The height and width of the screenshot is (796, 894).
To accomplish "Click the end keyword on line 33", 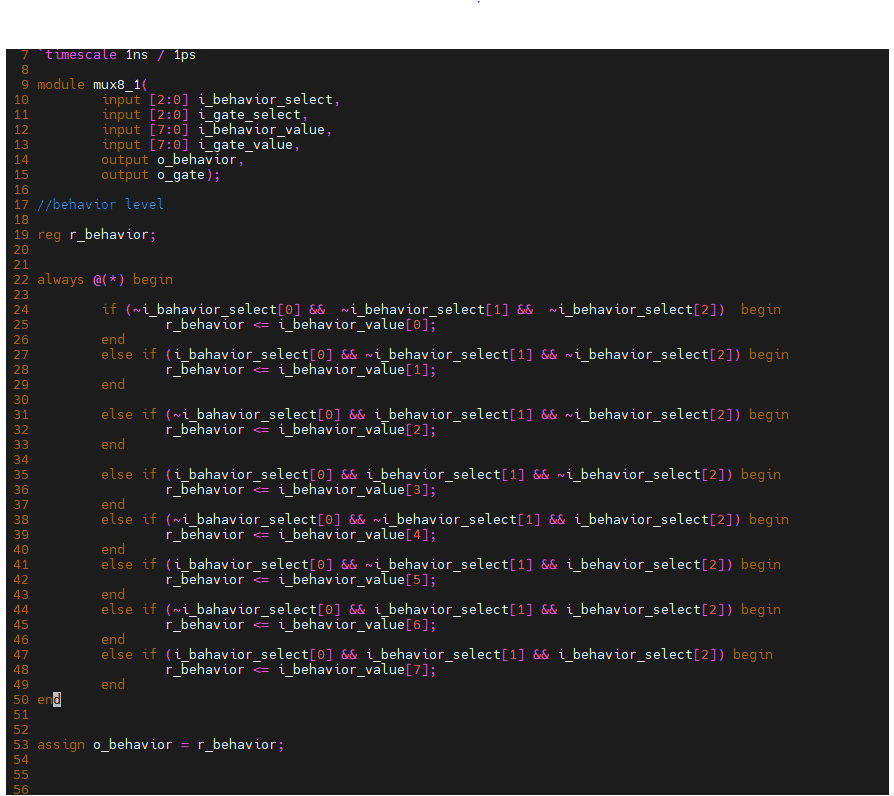I will [113, 444].
